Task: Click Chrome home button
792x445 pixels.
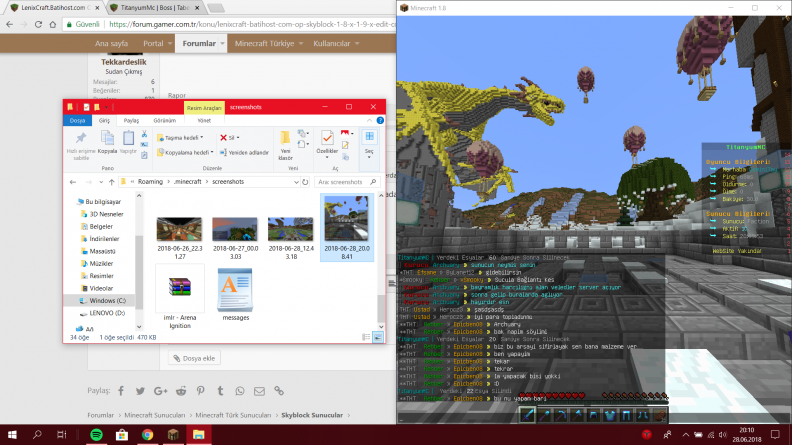Action: [x=53, y=24]
